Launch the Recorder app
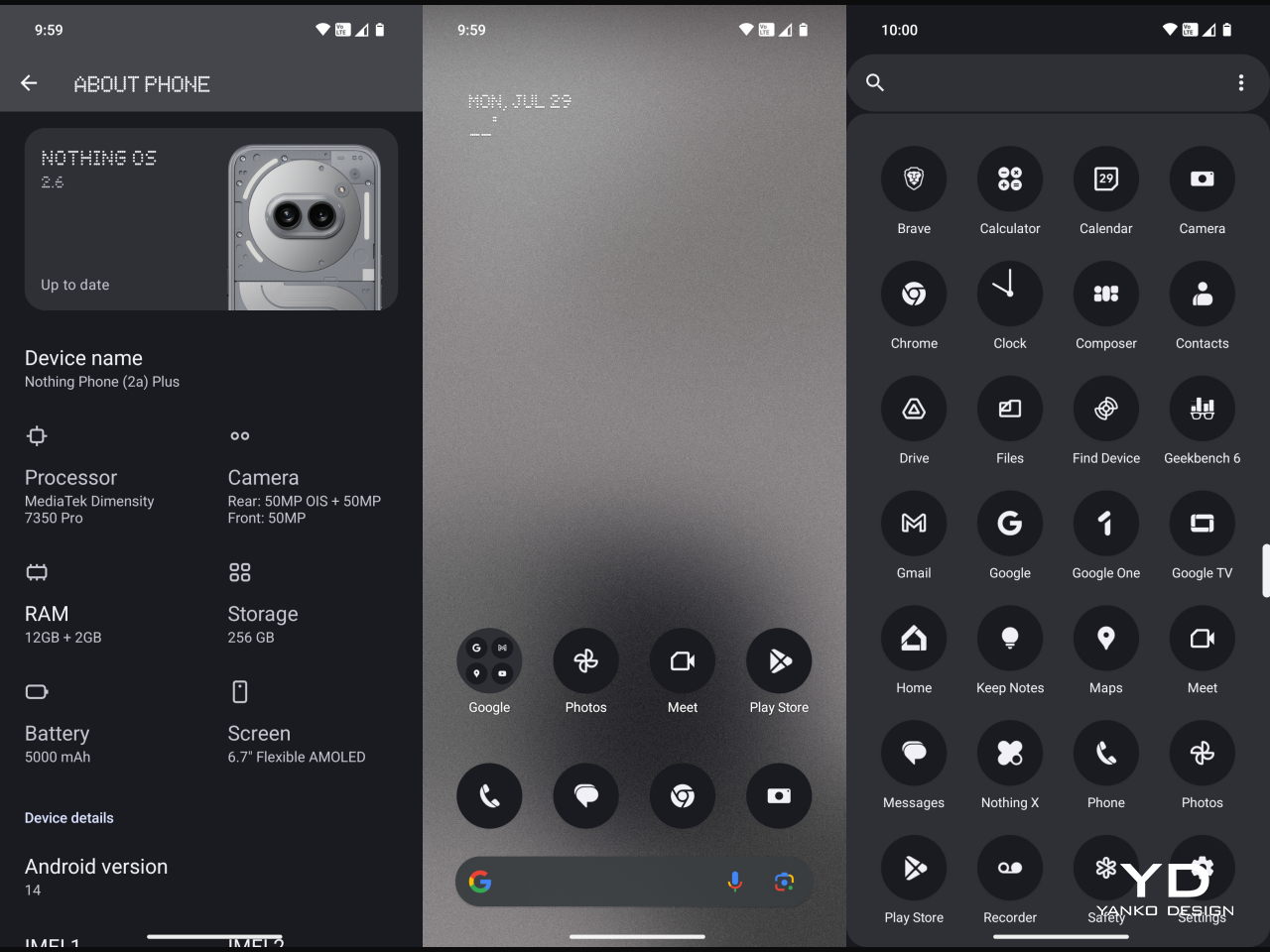The image size is (1270, 952). (1009, 869)
